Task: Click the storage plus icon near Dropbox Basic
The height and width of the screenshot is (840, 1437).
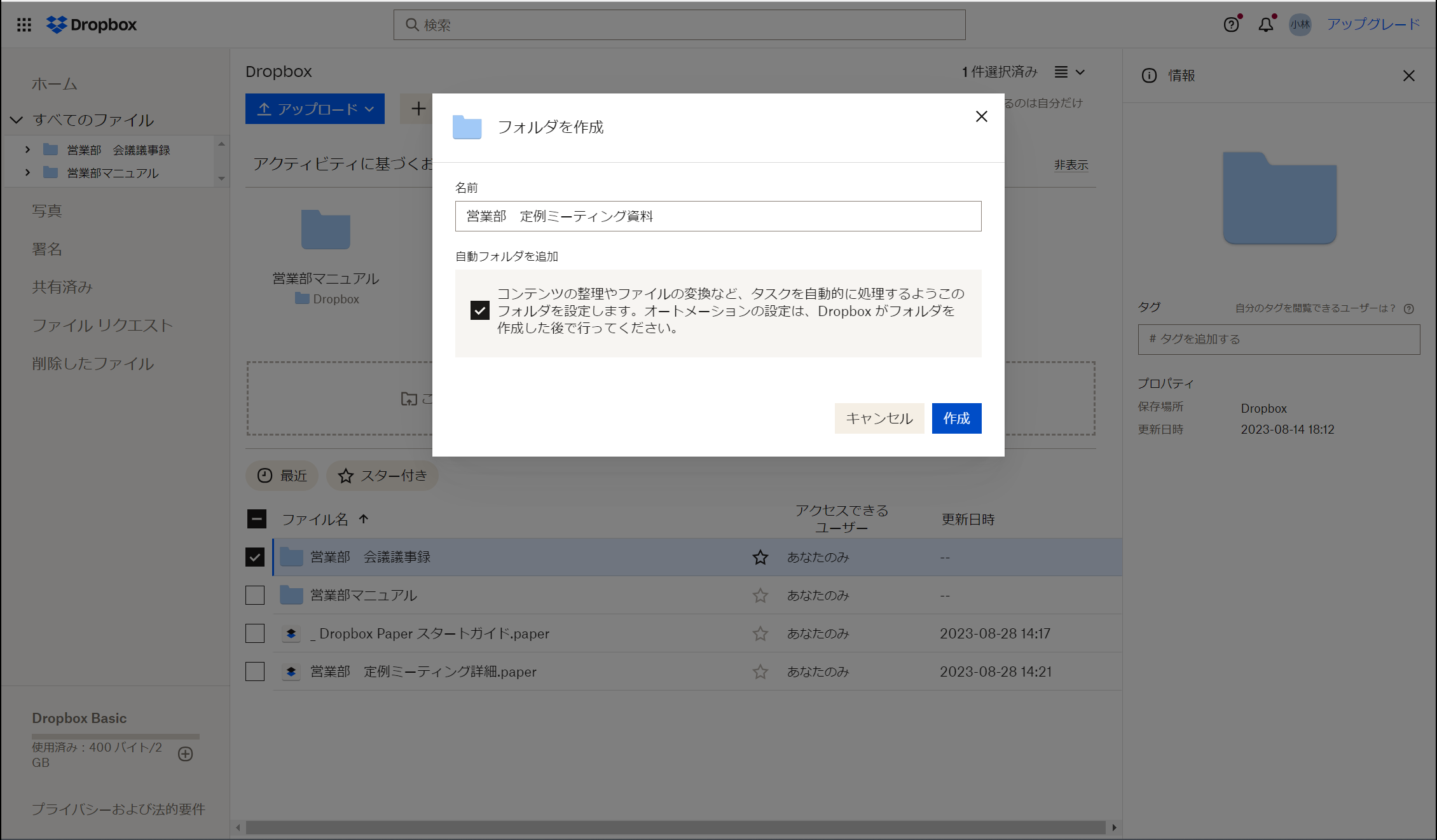Action: pyautogui.click(x=185, y=754)
